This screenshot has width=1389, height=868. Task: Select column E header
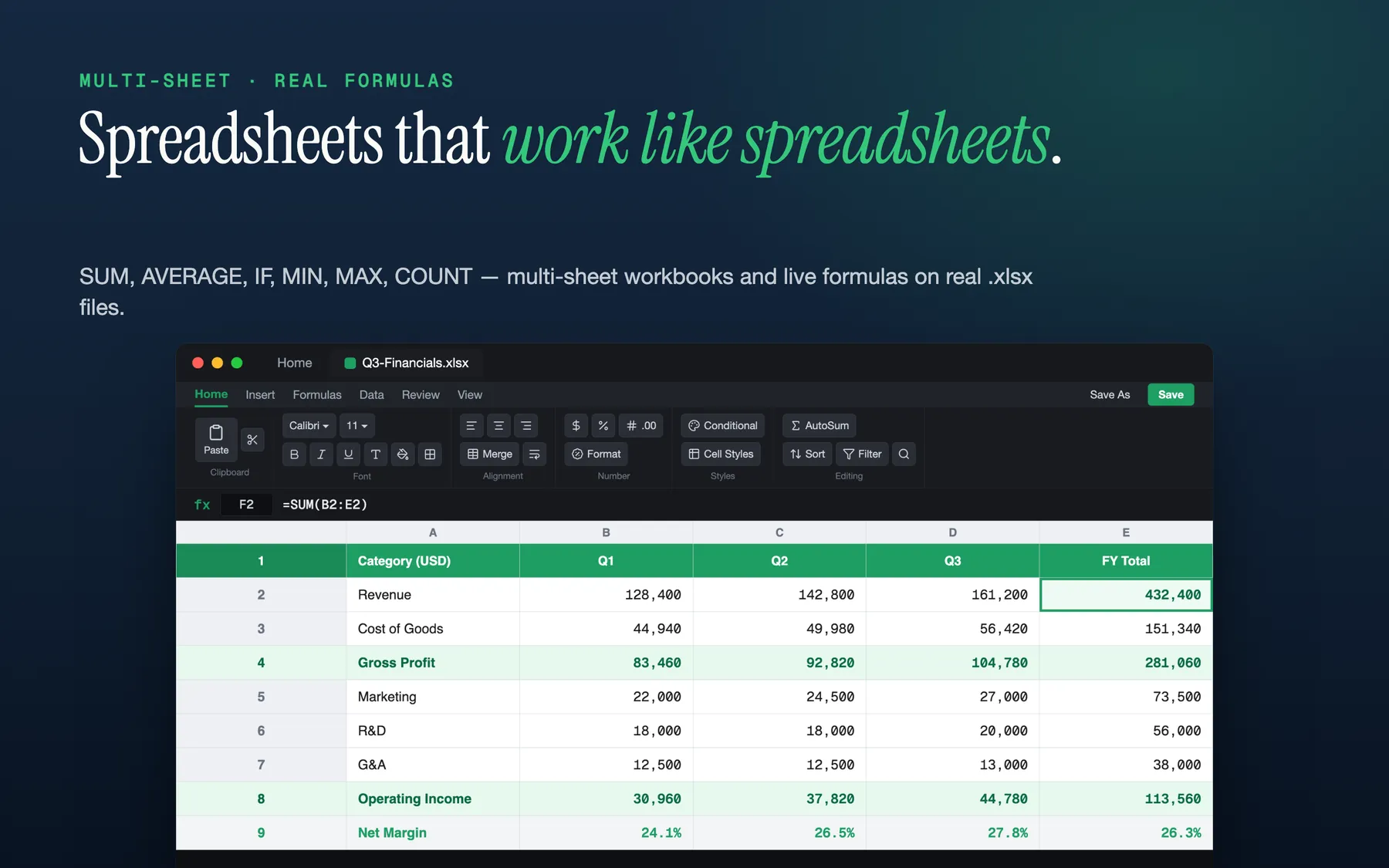tap(1126, 532)
